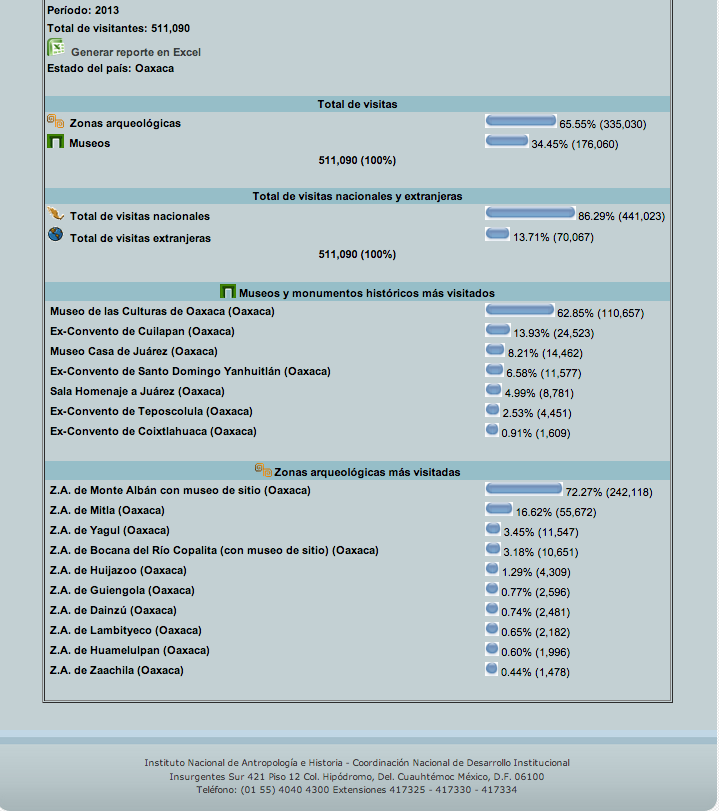Viewport: 719px width, 811px height.
Task: Click the Zonas arqueológicas pyramid icon
Action: pyautogui.click(x=56, y=122)
